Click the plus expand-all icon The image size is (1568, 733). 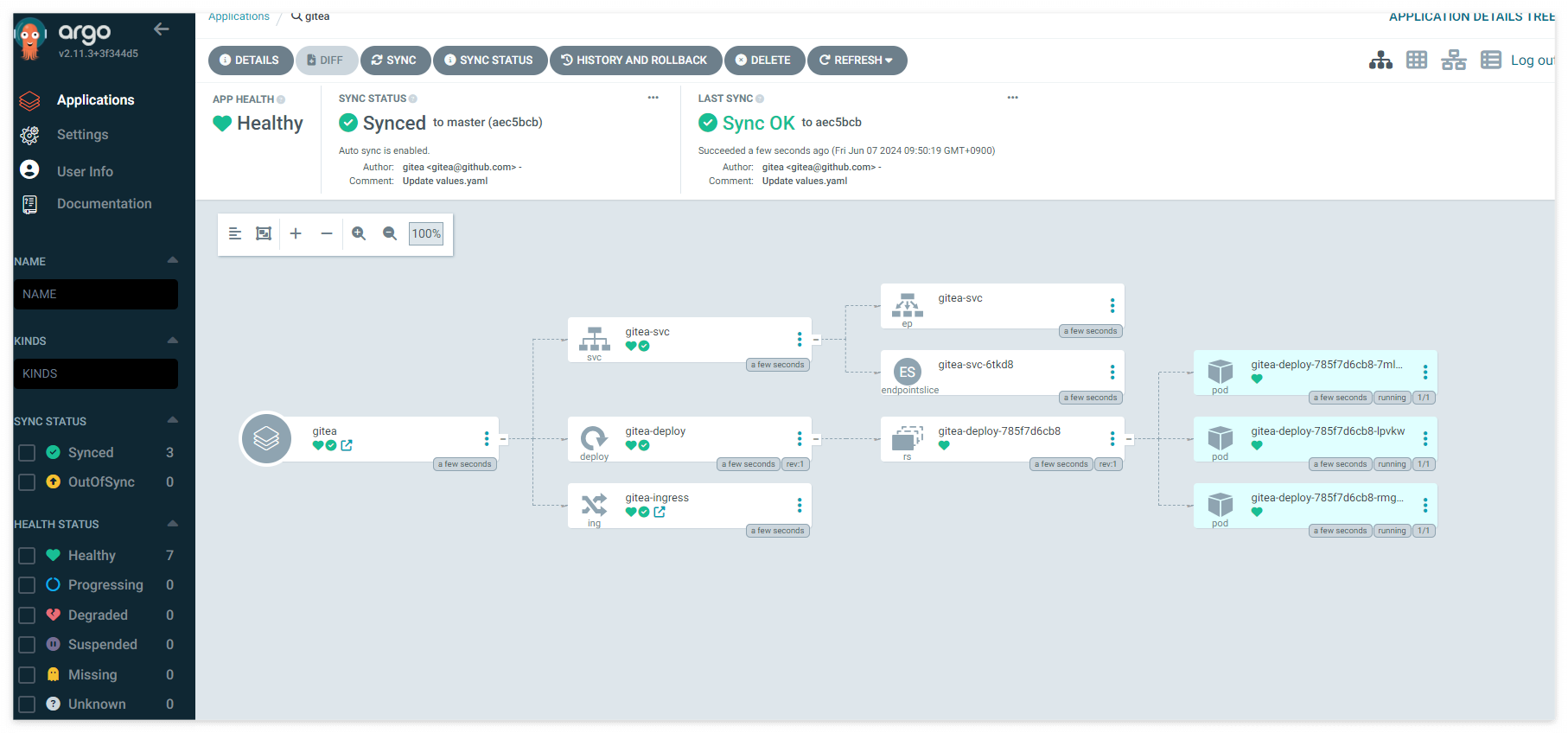[x=296, y=233]
